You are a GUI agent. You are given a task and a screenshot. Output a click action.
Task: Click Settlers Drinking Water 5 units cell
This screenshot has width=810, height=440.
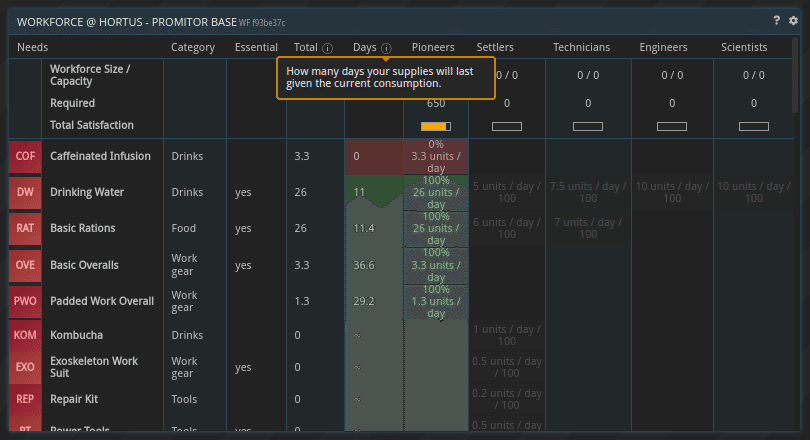(507, 192)
